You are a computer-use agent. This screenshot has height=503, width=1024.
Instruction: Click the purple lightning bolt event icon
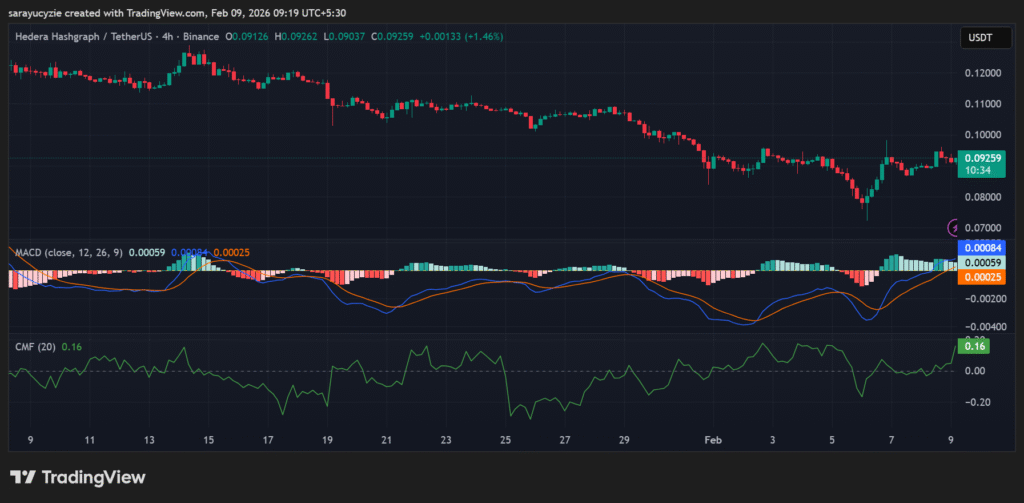pos(953,228)
